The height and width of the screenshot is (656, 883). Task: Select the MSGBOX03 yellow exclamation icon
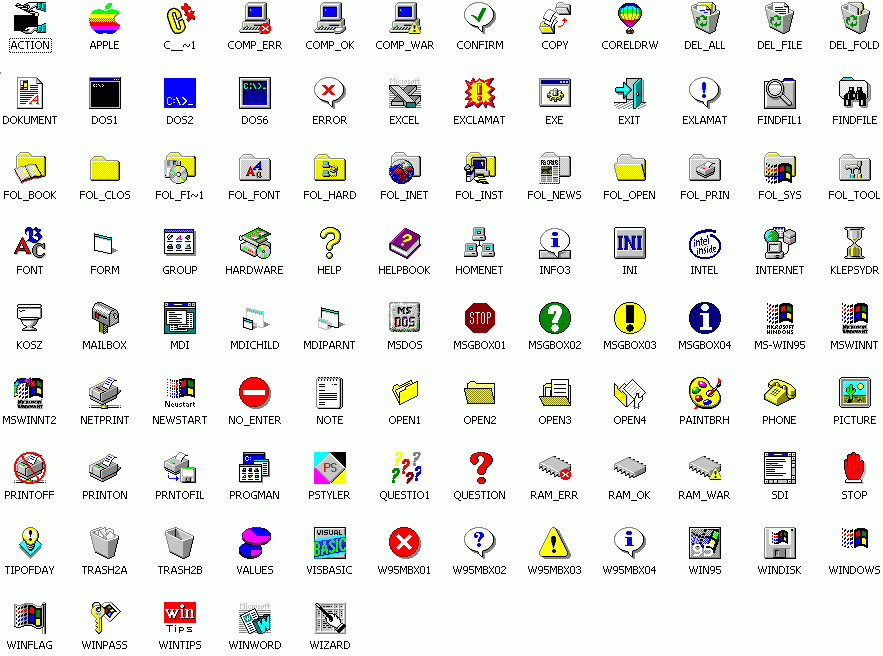[x=630, y=318]
